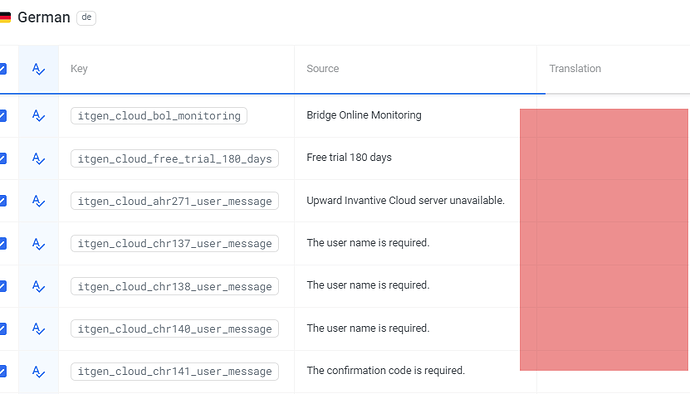
Task: Click the translation-check icon for itgen_cloud_chr137_user_message
Action: pyautogui.click(x=38, y=244)
